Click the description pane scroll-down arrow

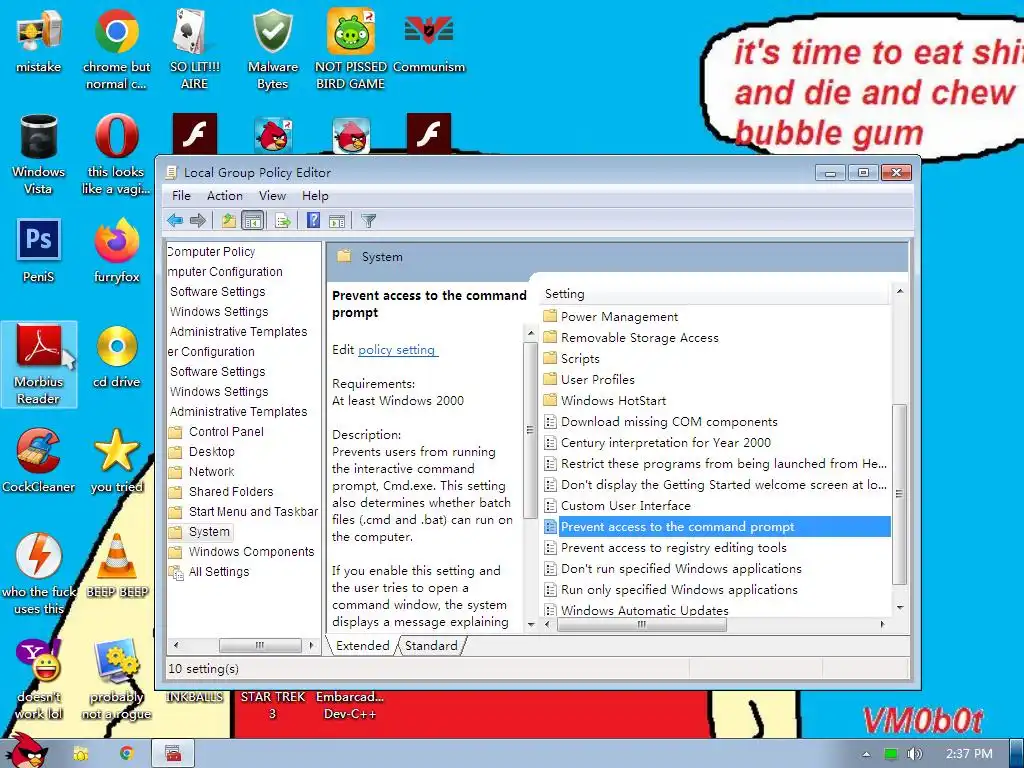coord(531,624)
